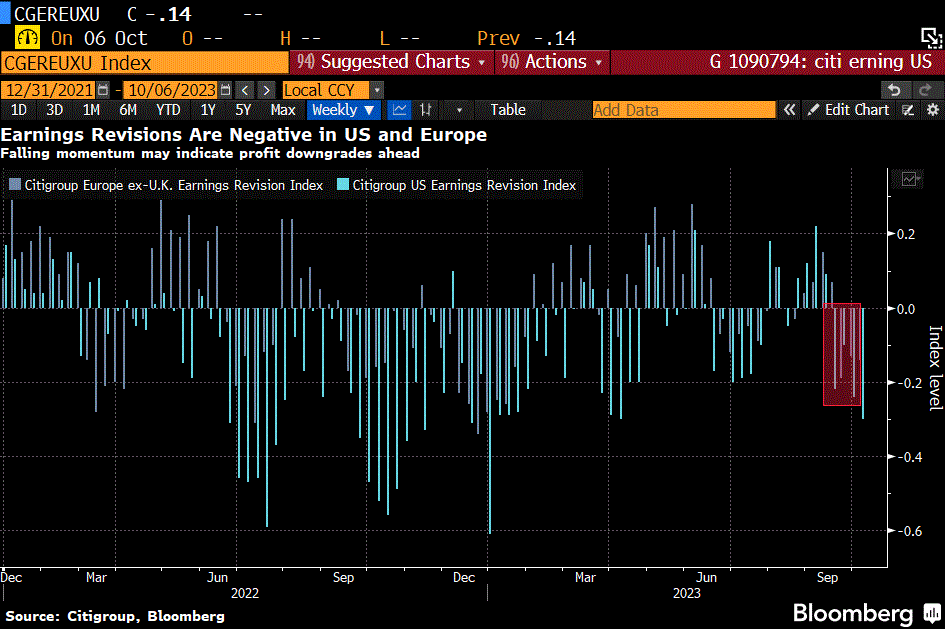Open the chart type dropdown arrow
The image size is (945, 629).
(x=459, y=110)
